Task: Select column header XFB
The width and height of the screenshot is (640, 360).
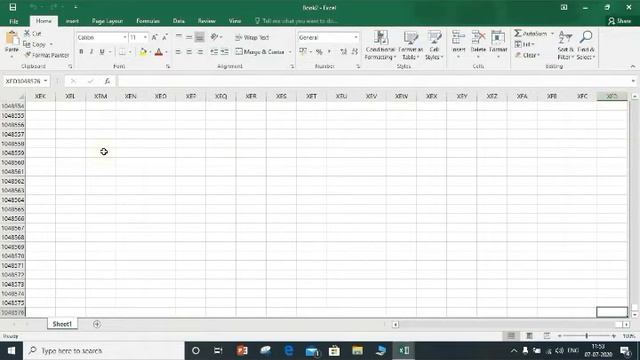Action: click(x=552, y=96)
